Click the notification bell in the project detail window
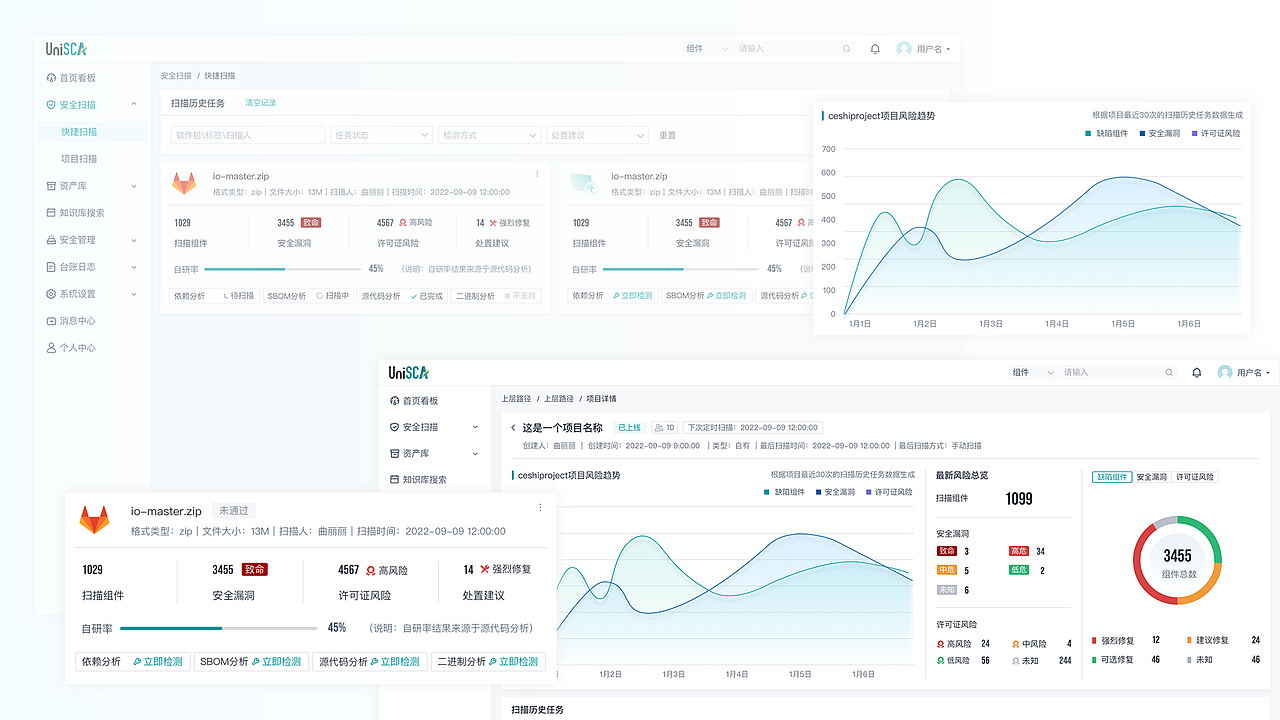 tap(1197, 372)
